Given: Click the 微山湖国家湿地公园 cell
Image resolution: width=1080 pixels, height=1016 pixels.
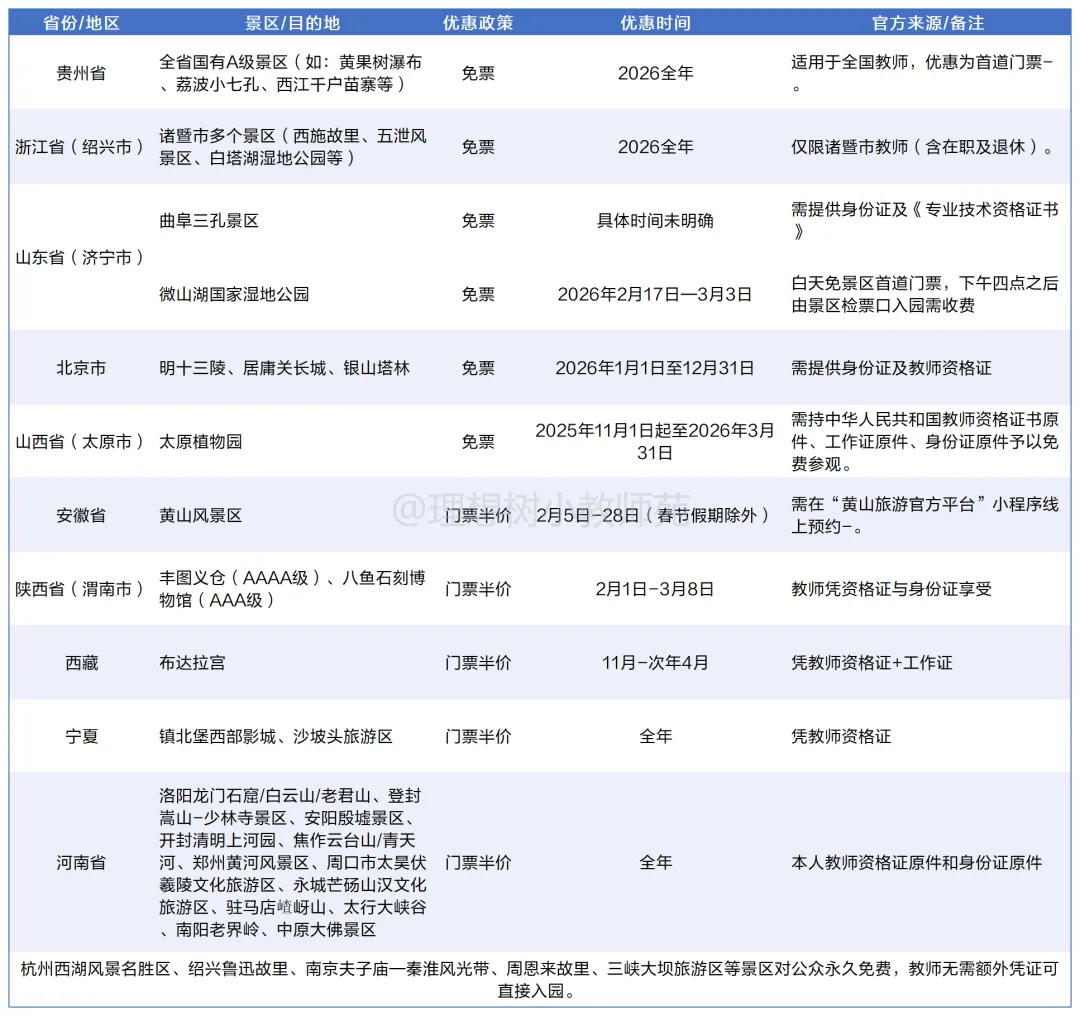Looking at the screenshot, I should [x=234, y=294].
